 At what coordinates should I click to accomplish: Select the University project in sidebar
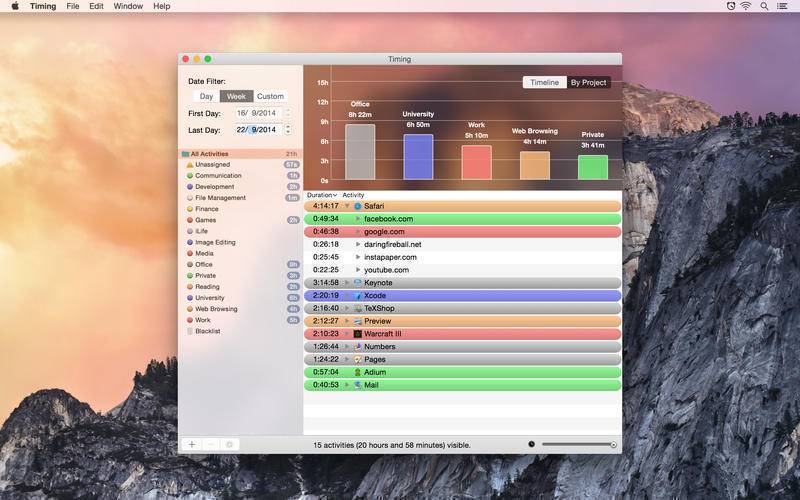click(x=241, y=297)
